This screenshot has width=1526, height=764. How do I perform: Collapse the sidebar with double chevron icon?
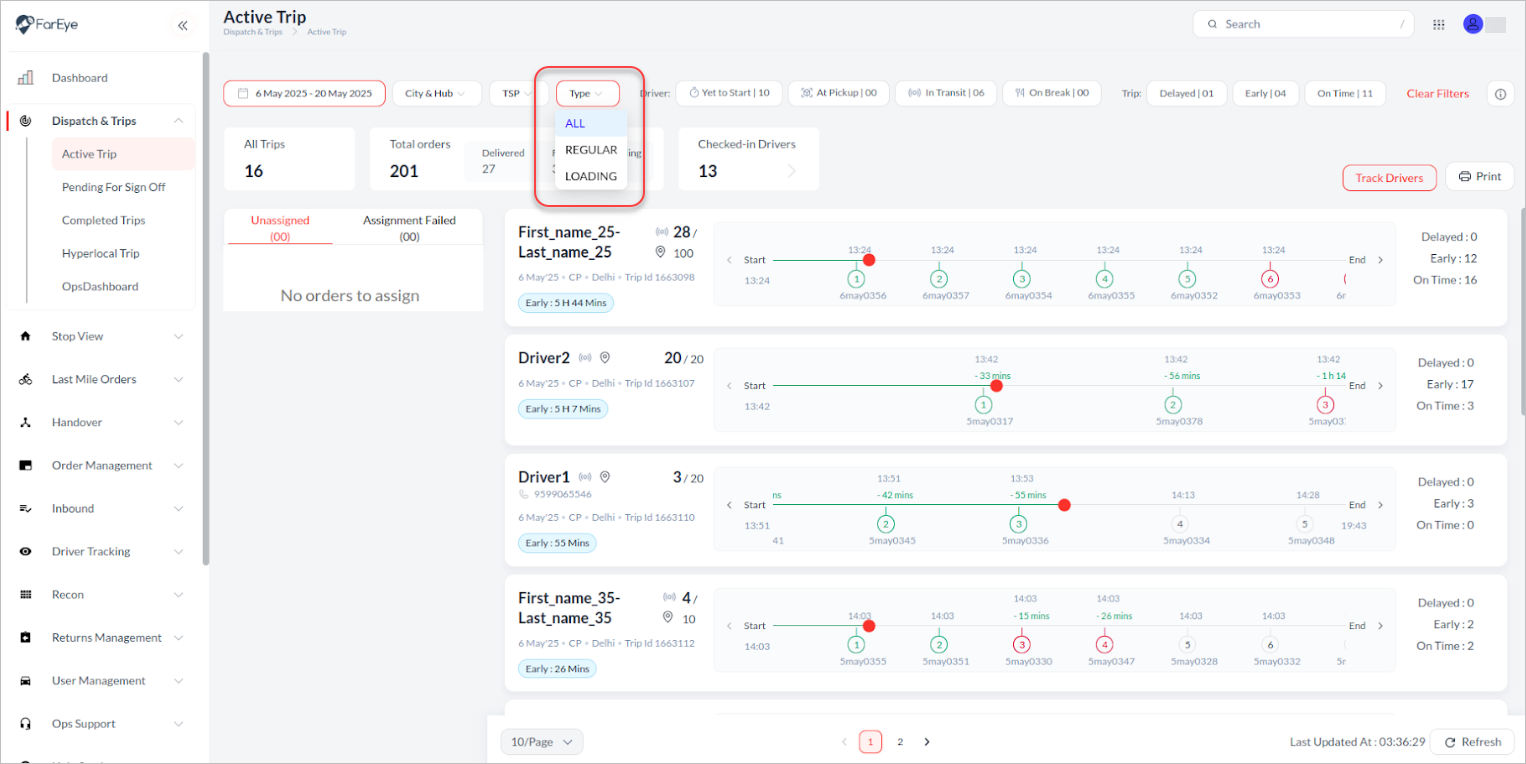pos(182,26)
